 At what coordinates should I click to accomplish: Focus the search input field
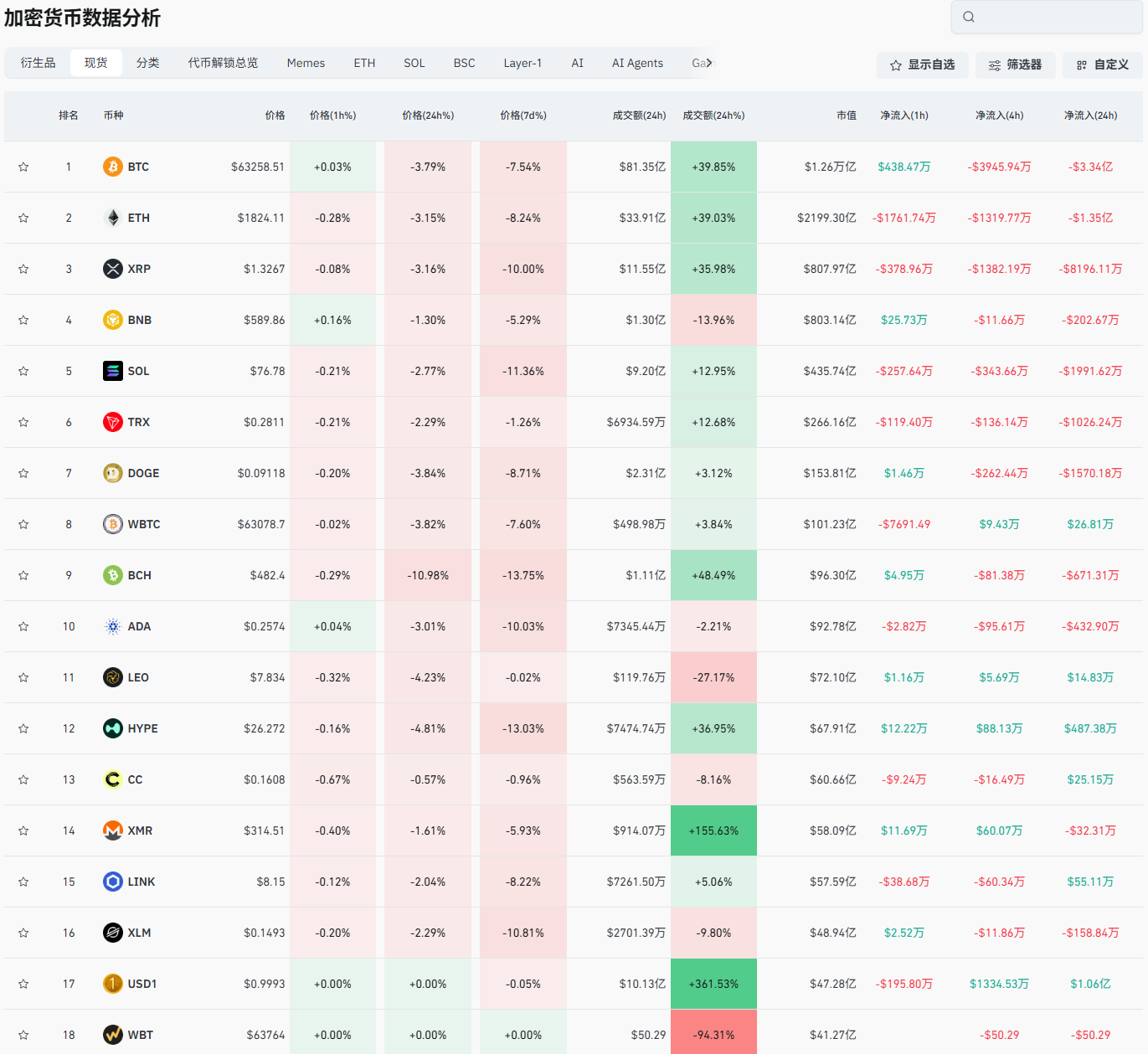(x=1055, y=17)
